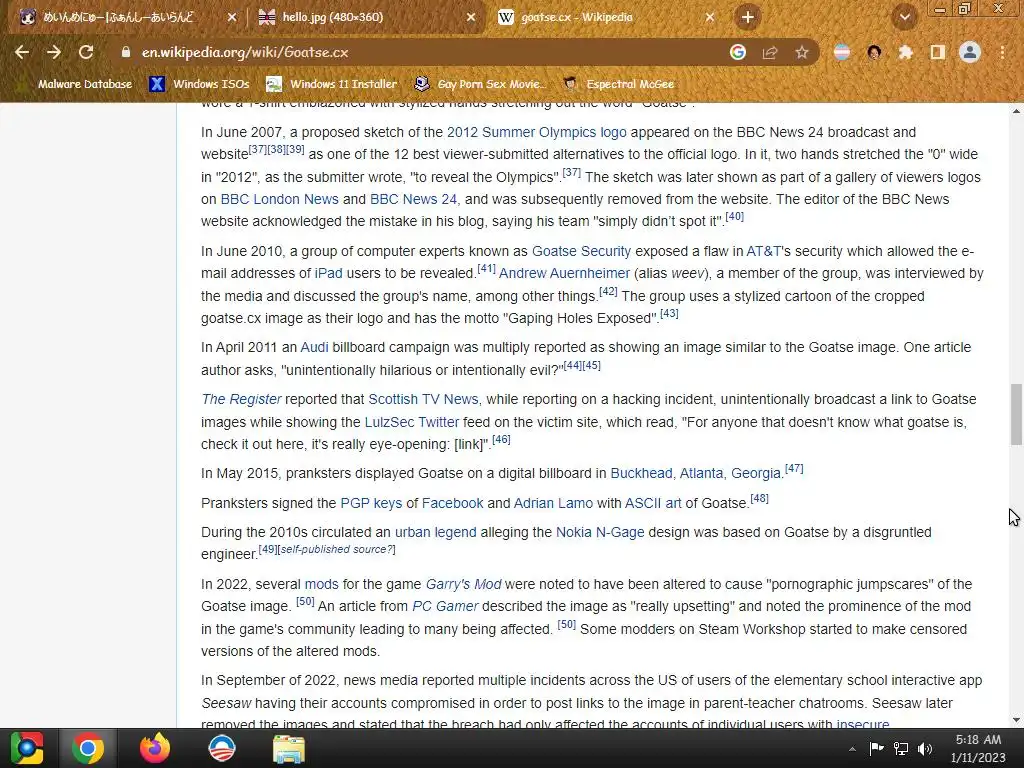Open the Andrew Auernheimer link
Screen dimensions: 1024x768
564,274
